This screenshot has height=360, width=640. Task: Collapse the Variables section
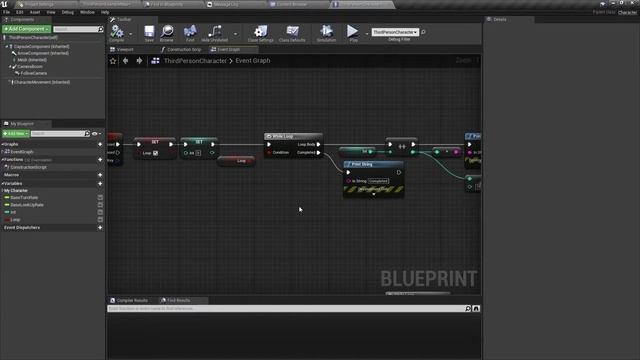coord(2,184)
